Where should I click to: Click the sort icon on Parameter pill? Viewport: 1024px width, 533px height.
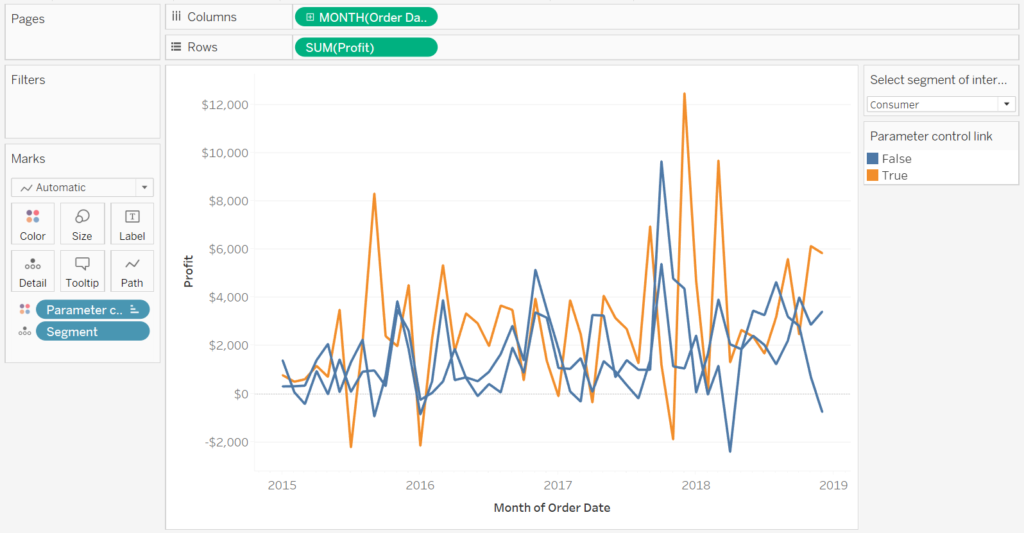[135, 310]
